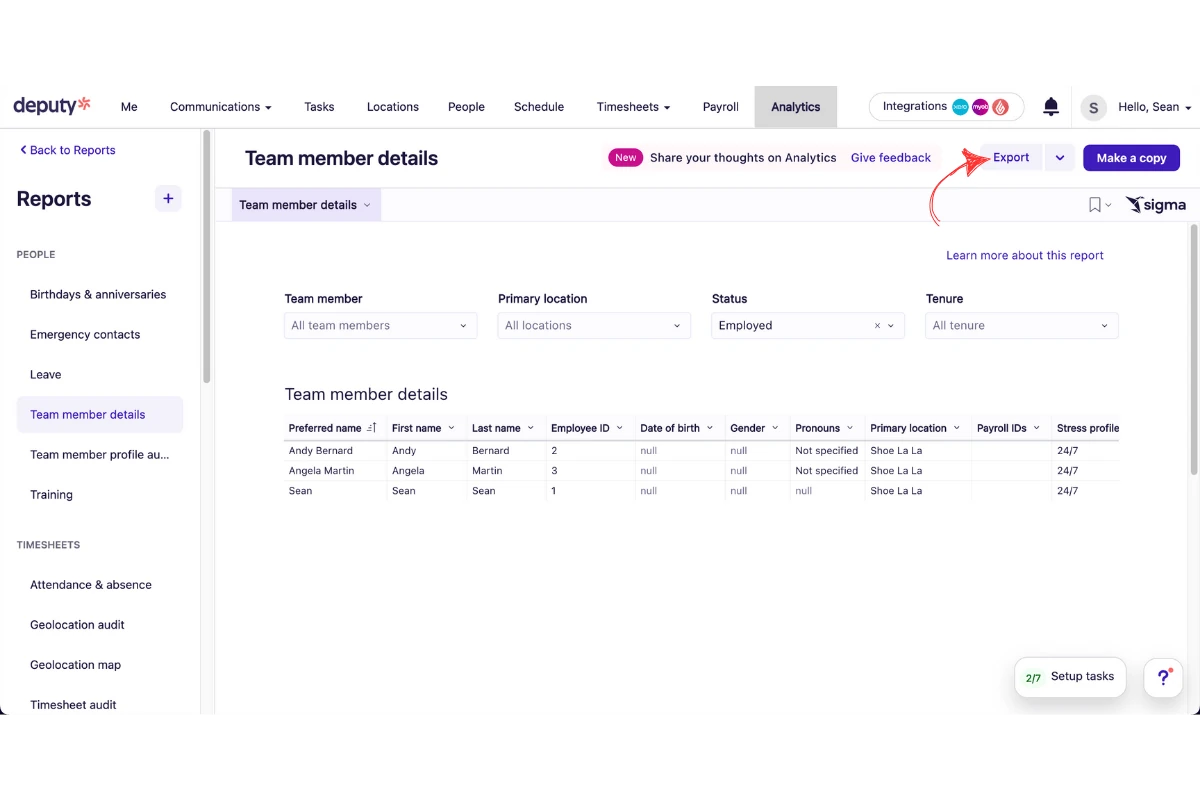
Task: Open the Timesheets menu
Action: point(633,107)
